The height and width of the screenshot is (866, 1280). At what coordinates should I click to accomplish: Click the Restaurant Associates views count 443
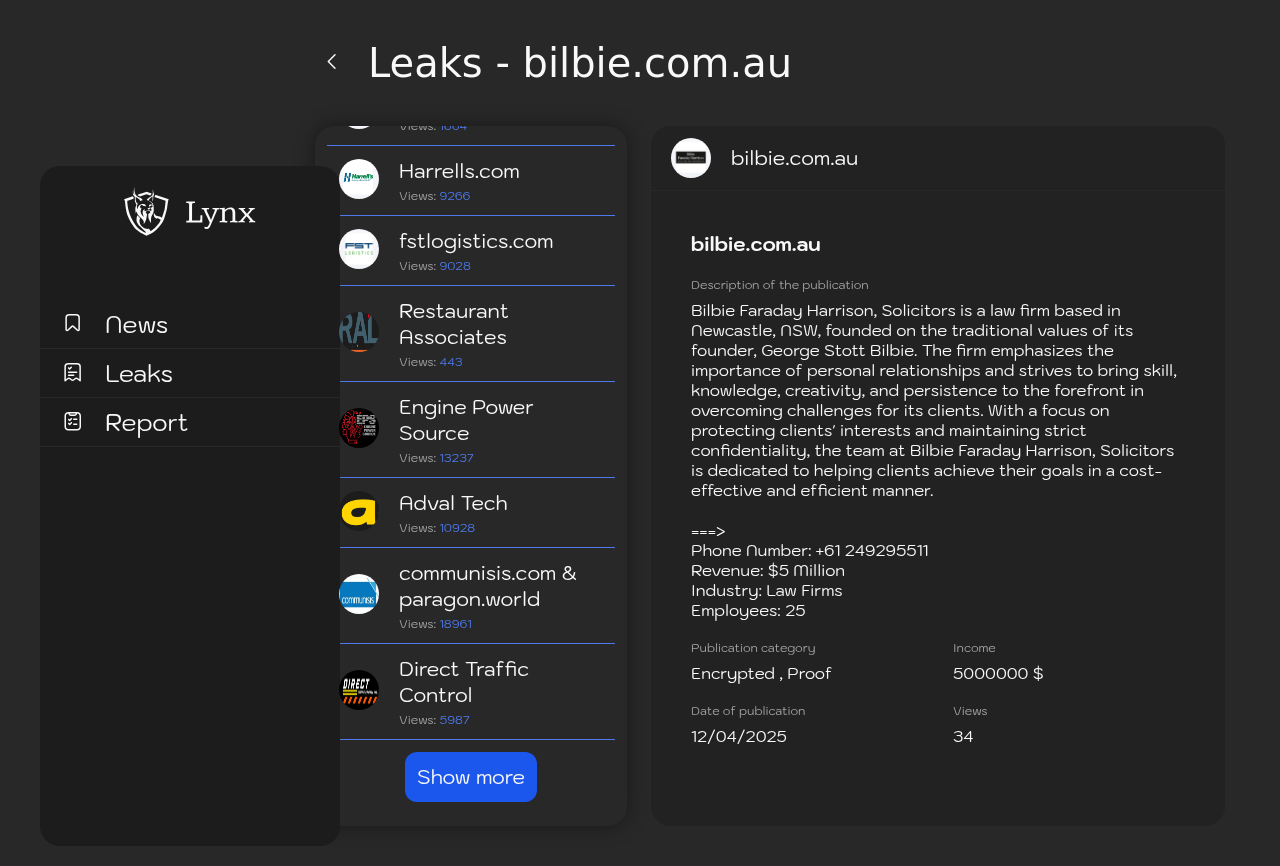pyautogui.click(x=451, y=362)
